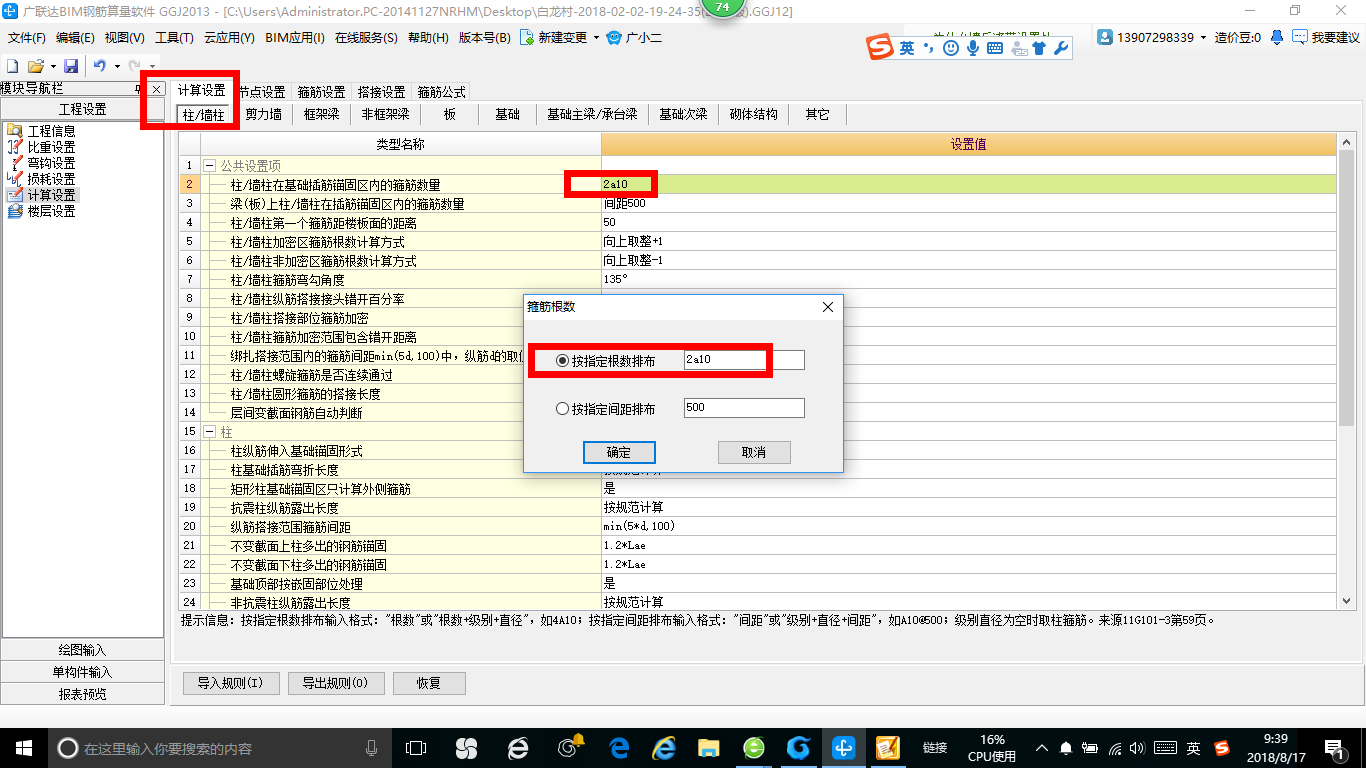1366x768 pixels.
Task: Click the taskbar search box
Action: point(220,747)
